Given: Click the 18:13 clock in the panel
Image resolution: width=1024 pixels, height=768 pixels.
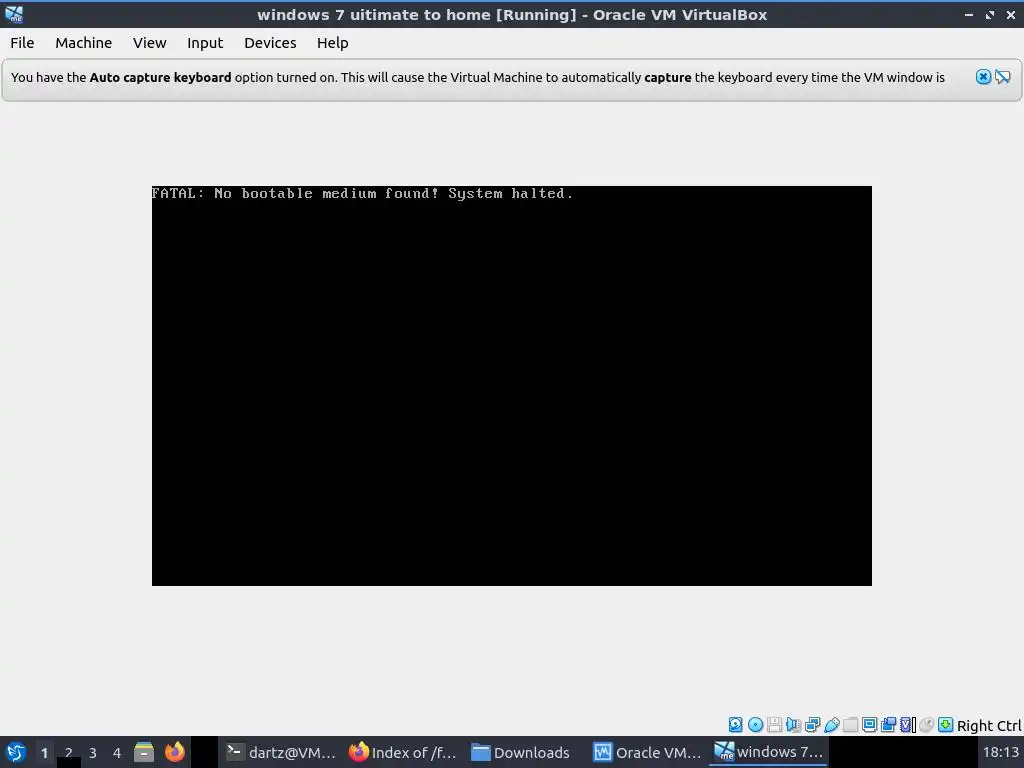Looking at the screenshot, I should click(x=1000, y=752).
